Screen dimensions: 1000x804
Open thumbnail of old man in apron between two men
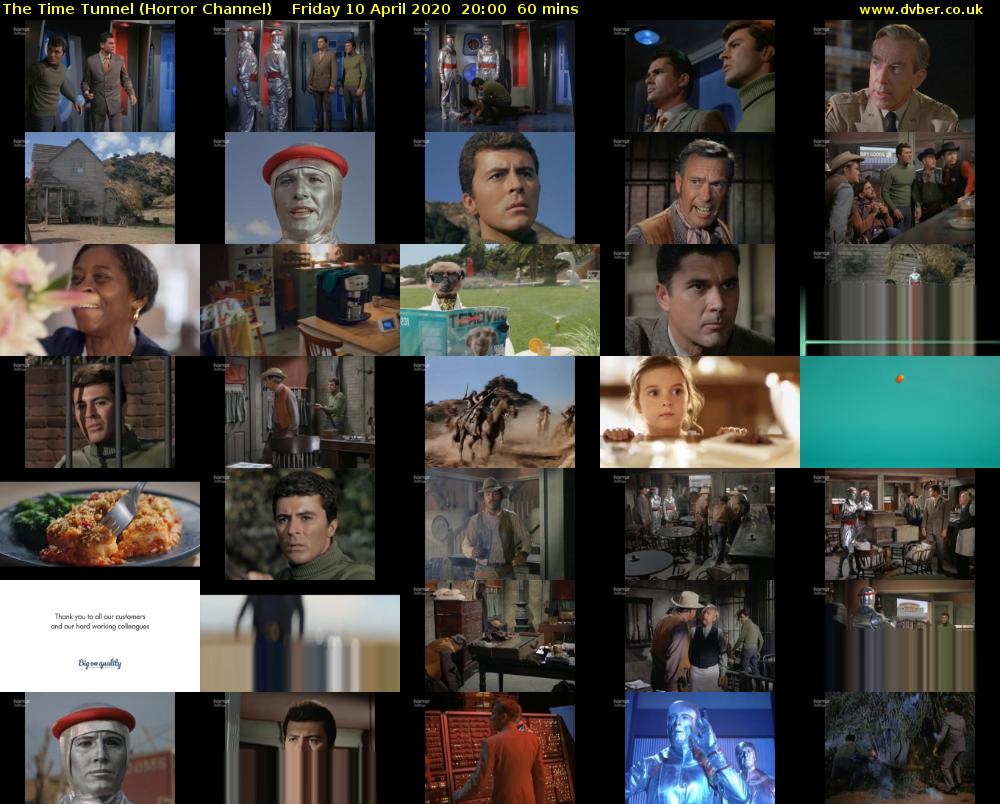(x=700, y=636)
